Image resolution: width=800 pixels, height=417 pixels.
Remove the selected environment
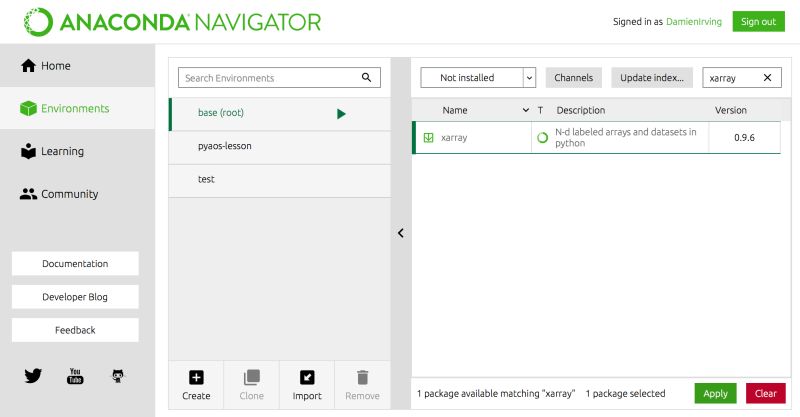pos(362,385)
